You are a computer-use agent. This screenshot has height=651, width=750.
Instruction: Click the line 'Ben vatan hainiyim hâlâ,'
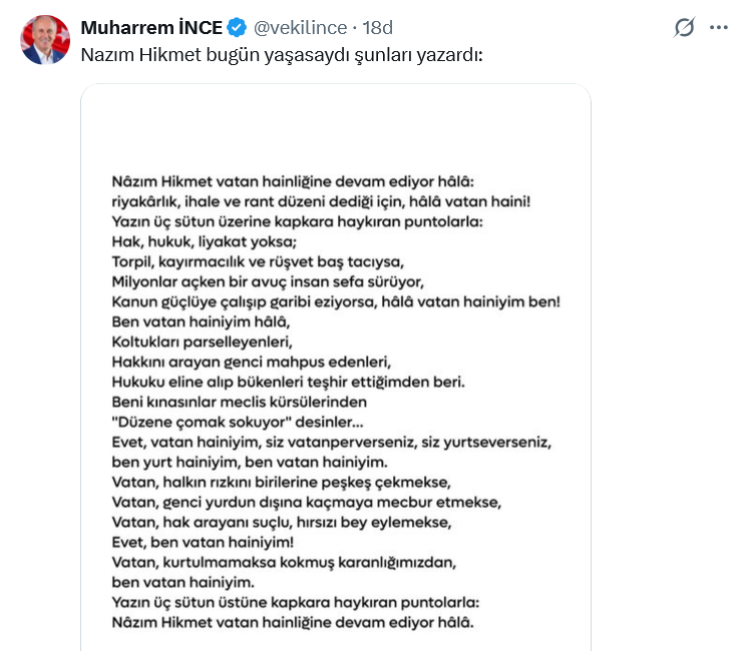201,322
